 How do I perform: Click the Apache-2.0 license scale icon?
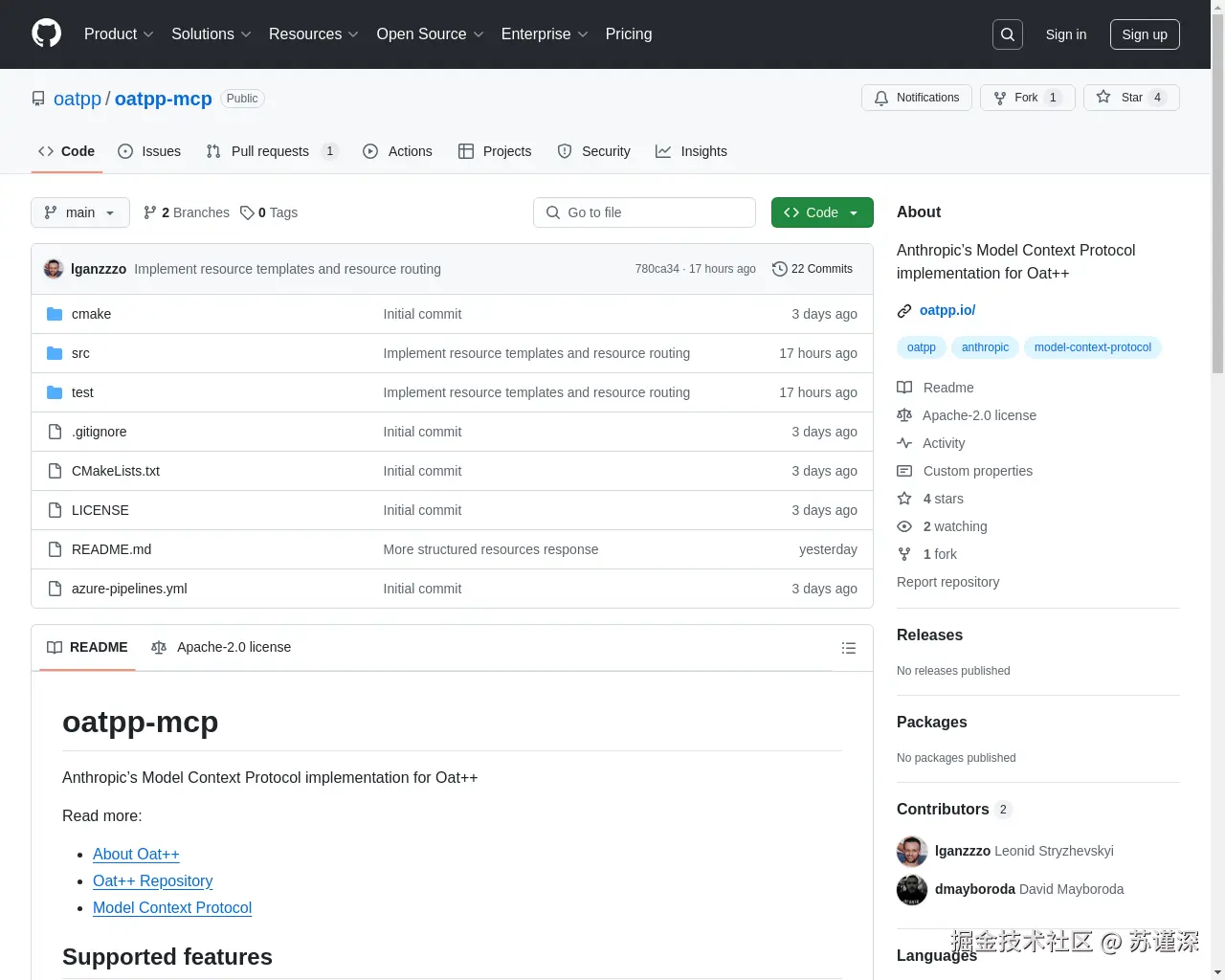point(903,415)
